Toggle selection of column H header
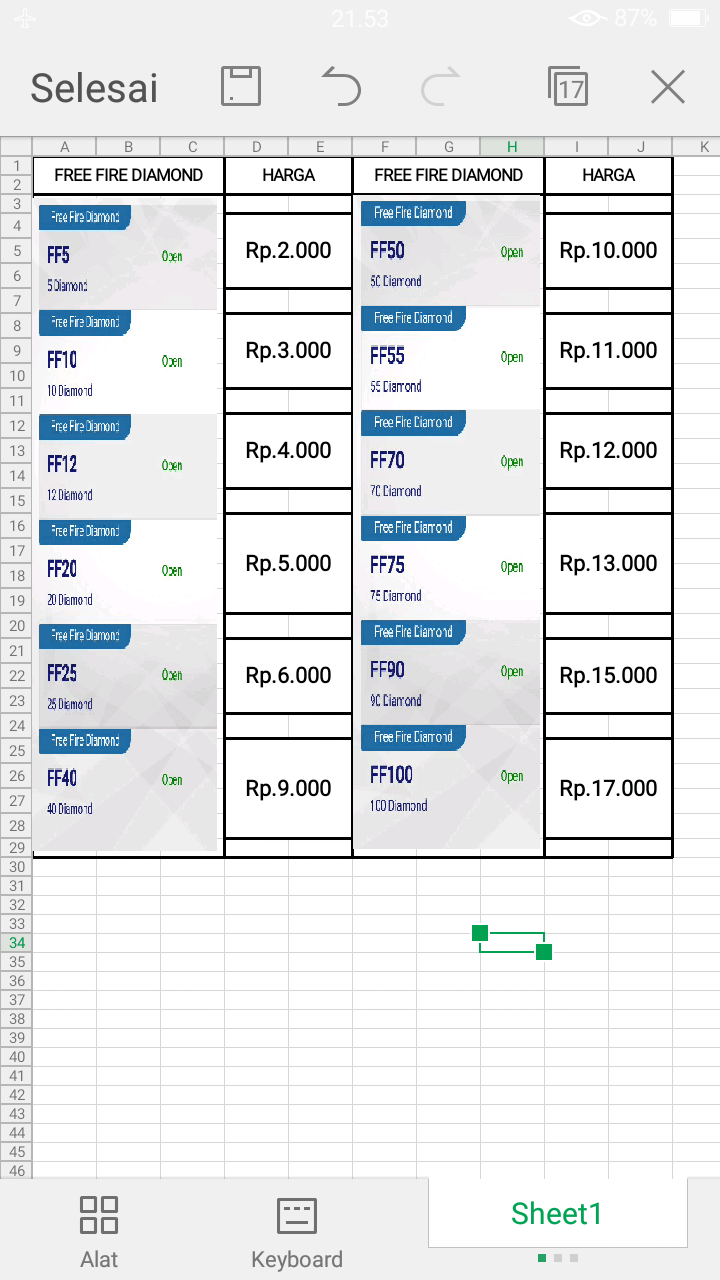The image size is (720, 1280). tap(511, 146)
